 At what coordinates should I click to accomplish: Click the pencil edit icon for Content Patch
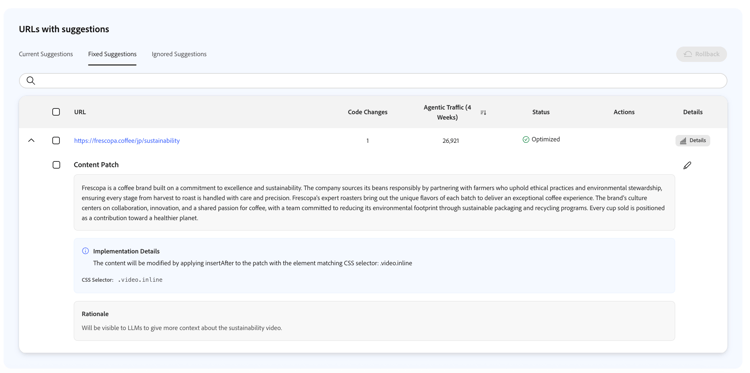tap(687, 165)
